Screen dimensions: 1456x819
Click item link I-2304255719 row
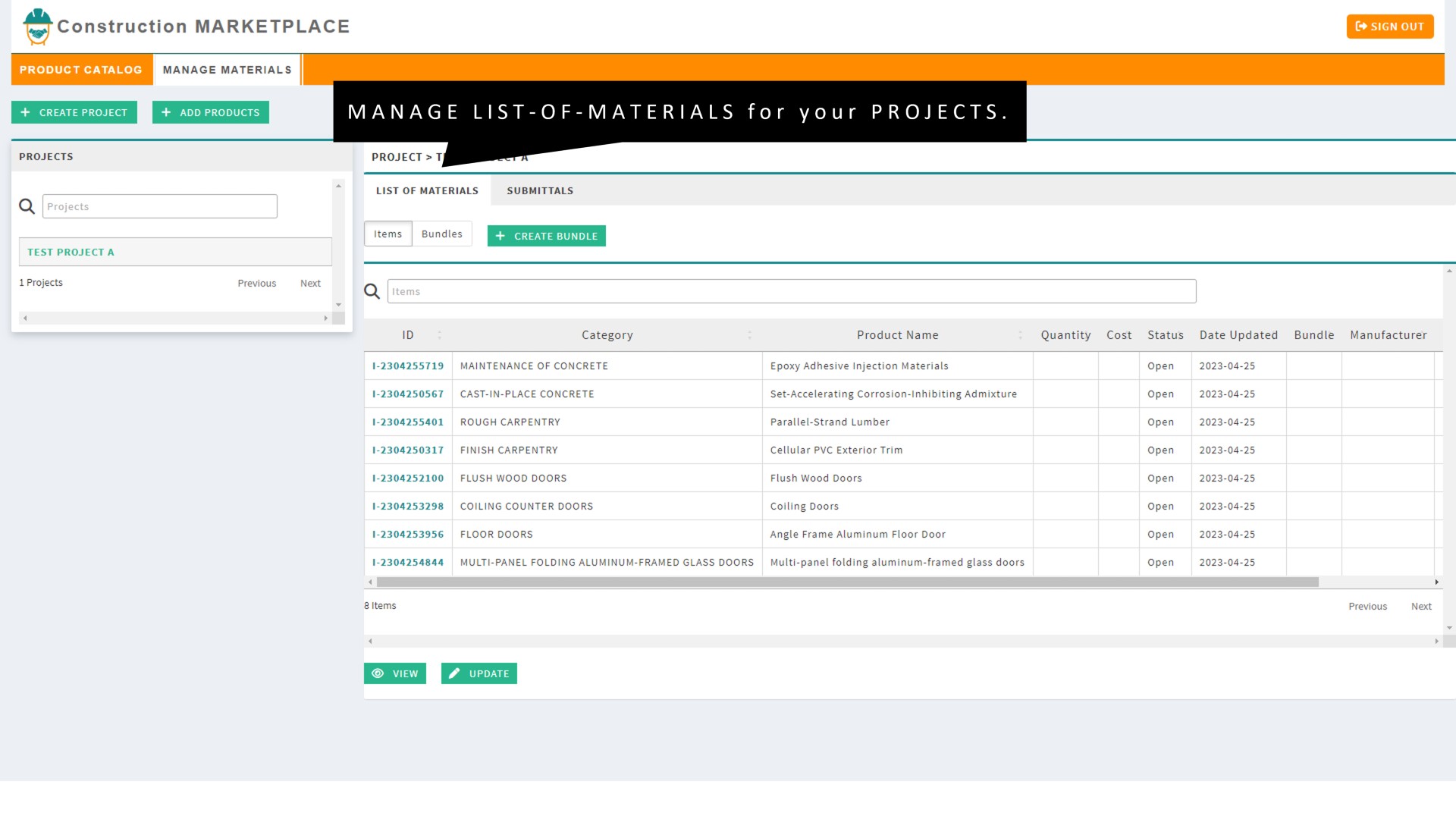(x=408, y=365)
